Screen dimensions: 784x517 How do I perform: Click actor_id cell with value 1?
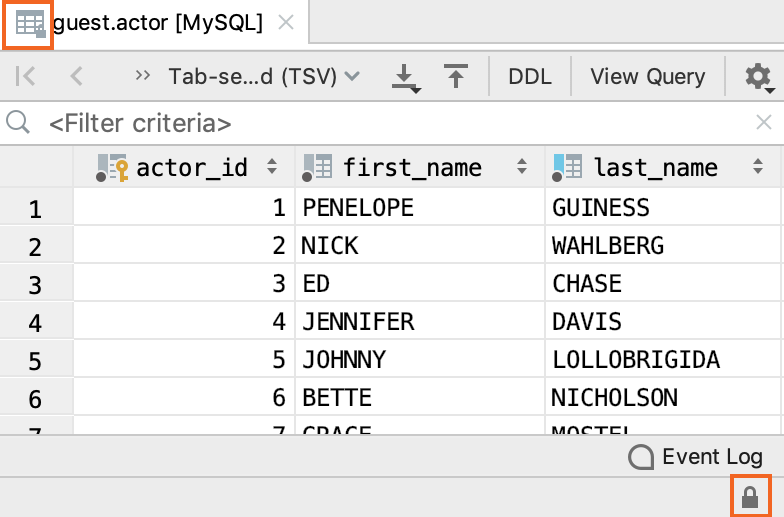coord(184,207)
